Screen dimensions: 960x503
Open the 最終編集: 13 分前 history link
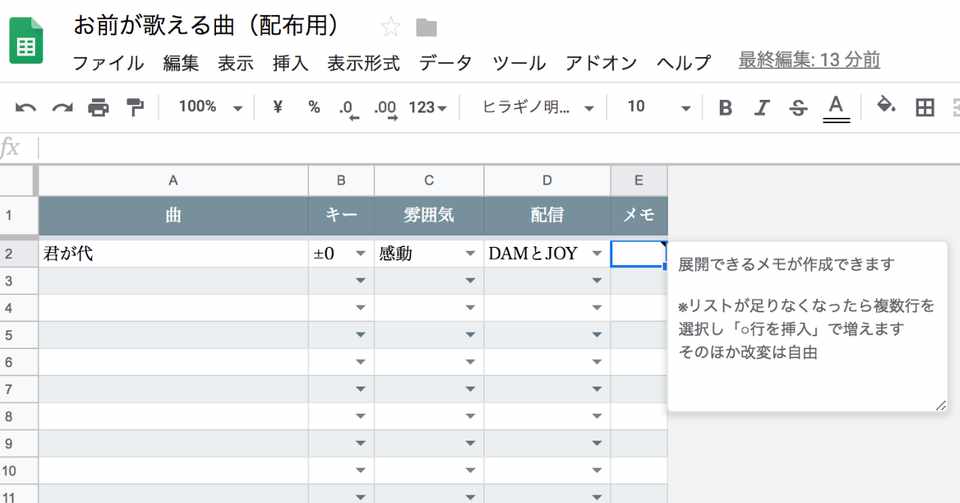coord(809,60)
